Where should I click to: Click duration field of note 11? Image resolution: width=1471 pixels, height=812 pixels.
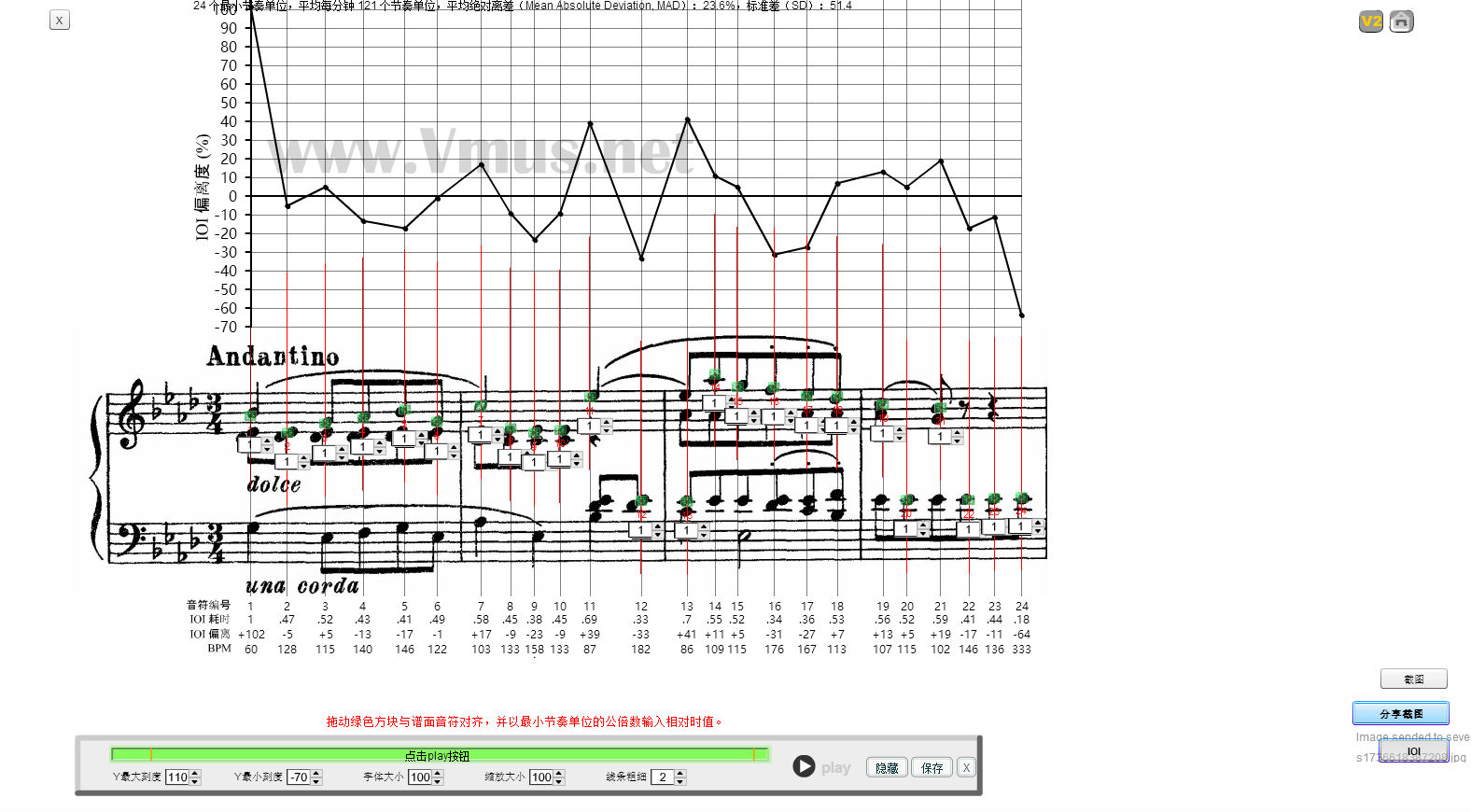(x=589, y=426)
